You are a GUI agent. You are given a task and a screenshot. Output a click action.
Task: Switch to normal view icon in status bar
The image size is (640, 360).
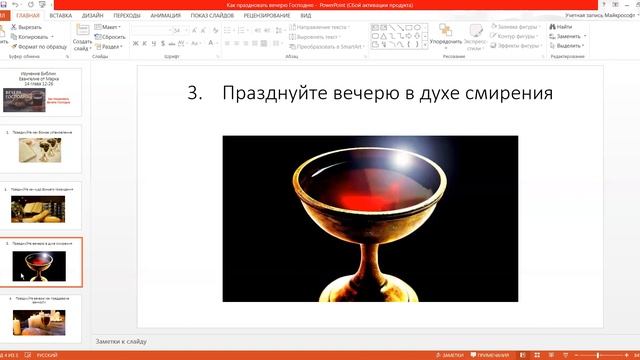(x=522, y=355)
